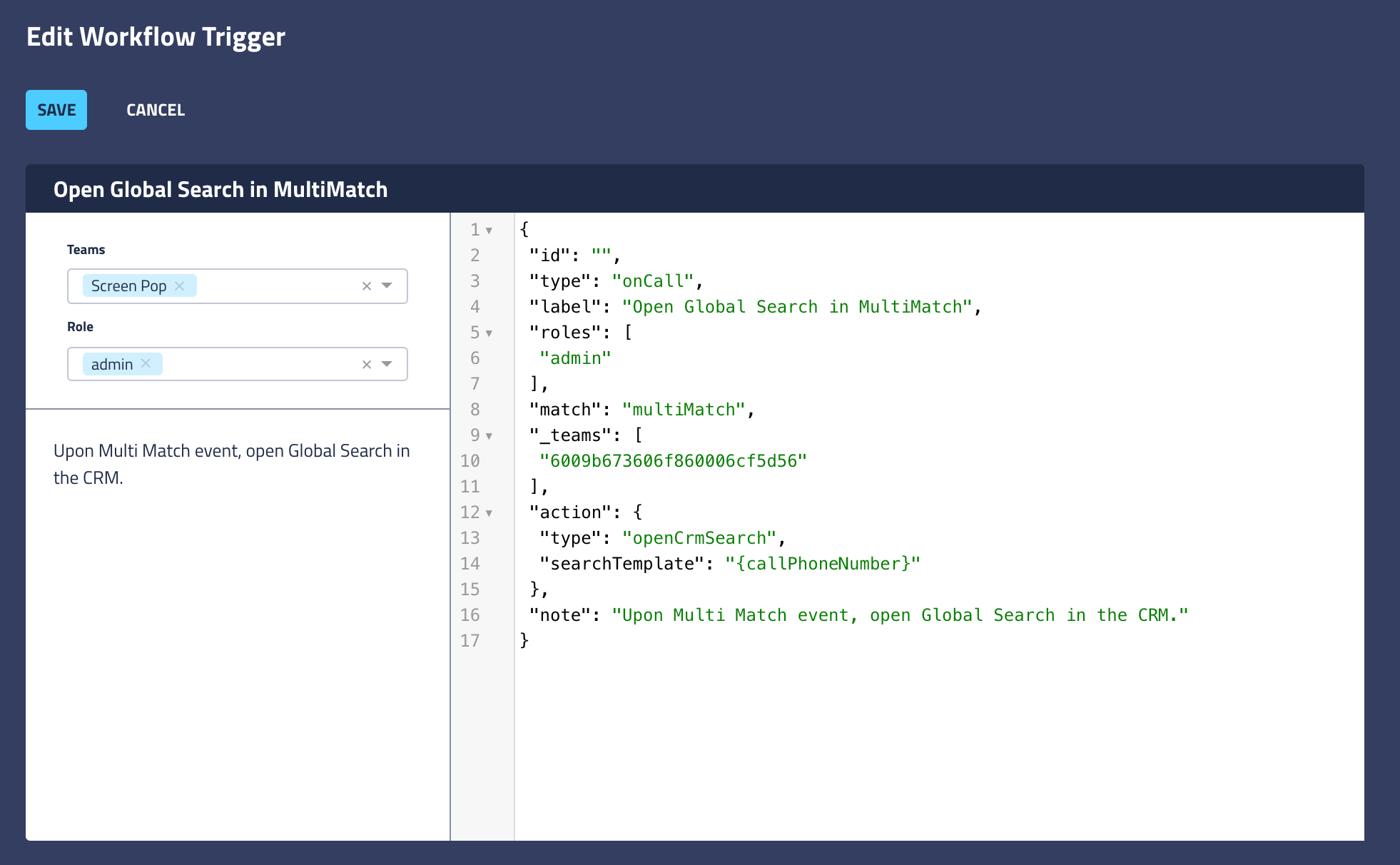Click the CANCEL button
1400x865 pixels.
coord(155,110)
